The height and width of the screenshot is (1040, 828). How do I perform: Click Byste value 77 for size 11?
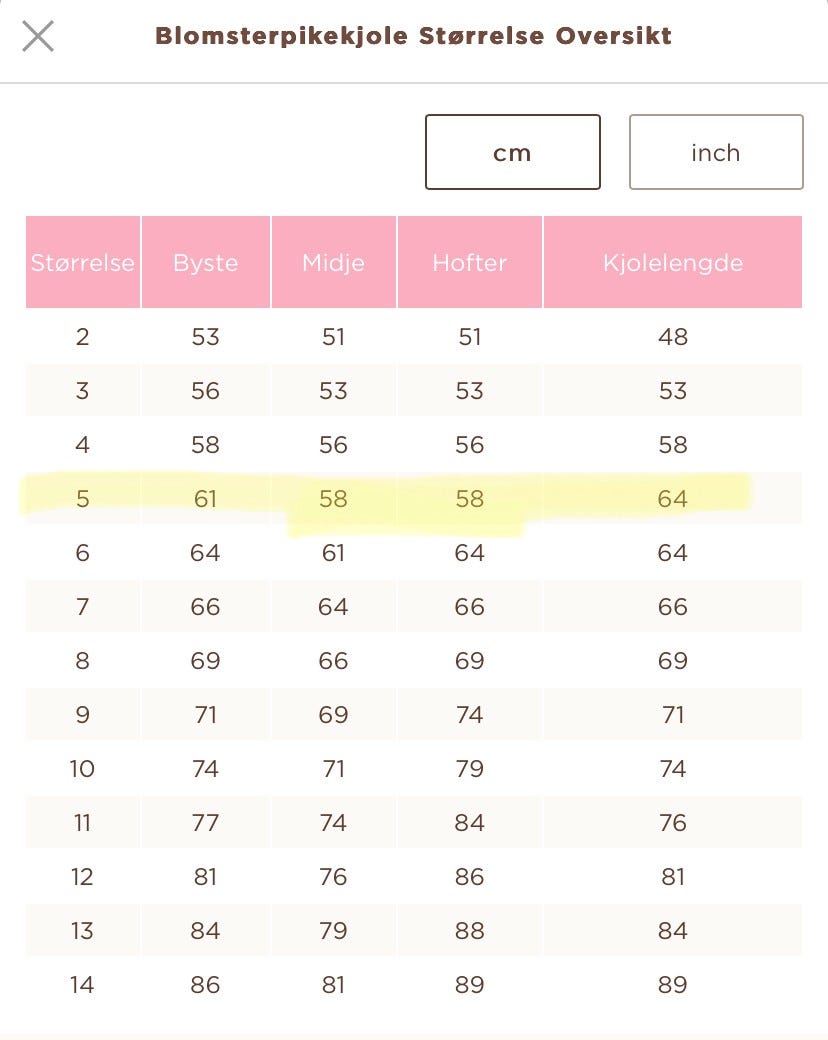pyautogui.click(x=205, y=823)
